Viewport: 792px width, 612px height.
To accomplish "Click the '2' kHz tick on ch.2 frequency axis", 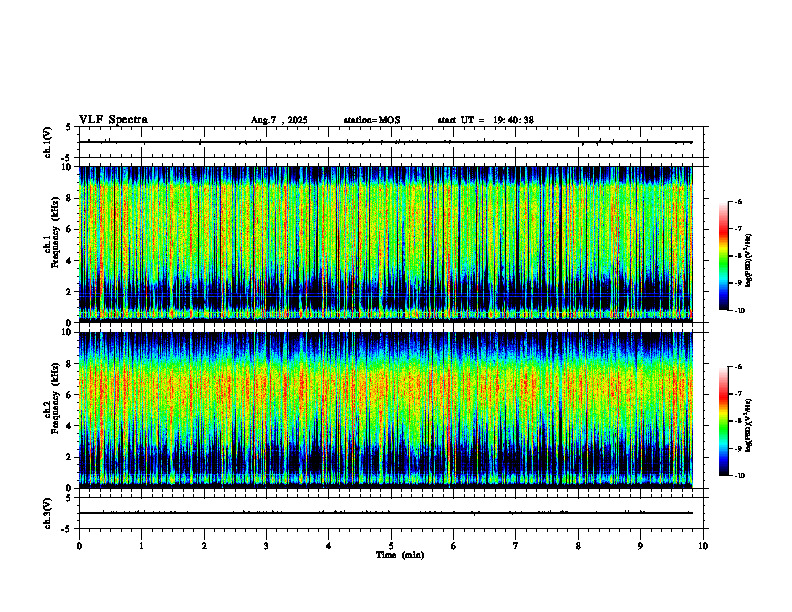I will pyautogui.click(x=70, y=457).
